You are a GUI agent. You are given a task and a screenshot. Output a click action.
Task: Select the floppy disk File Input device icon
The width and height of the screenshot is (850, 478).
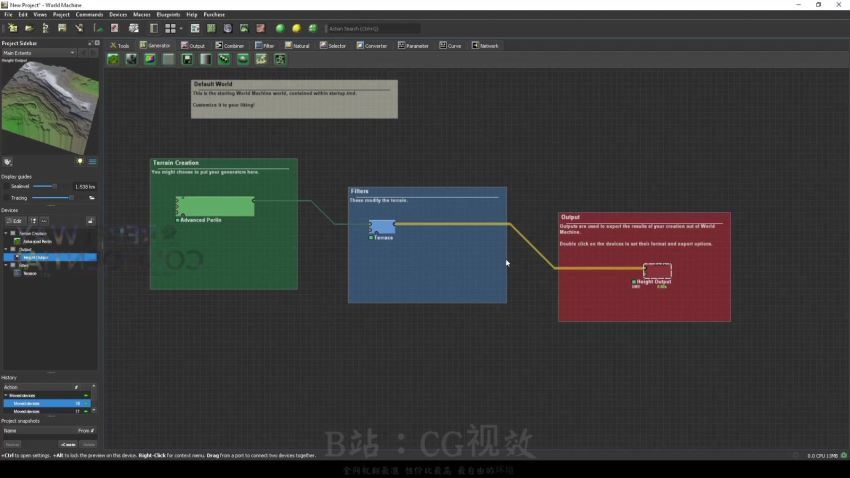pos(187,59)
